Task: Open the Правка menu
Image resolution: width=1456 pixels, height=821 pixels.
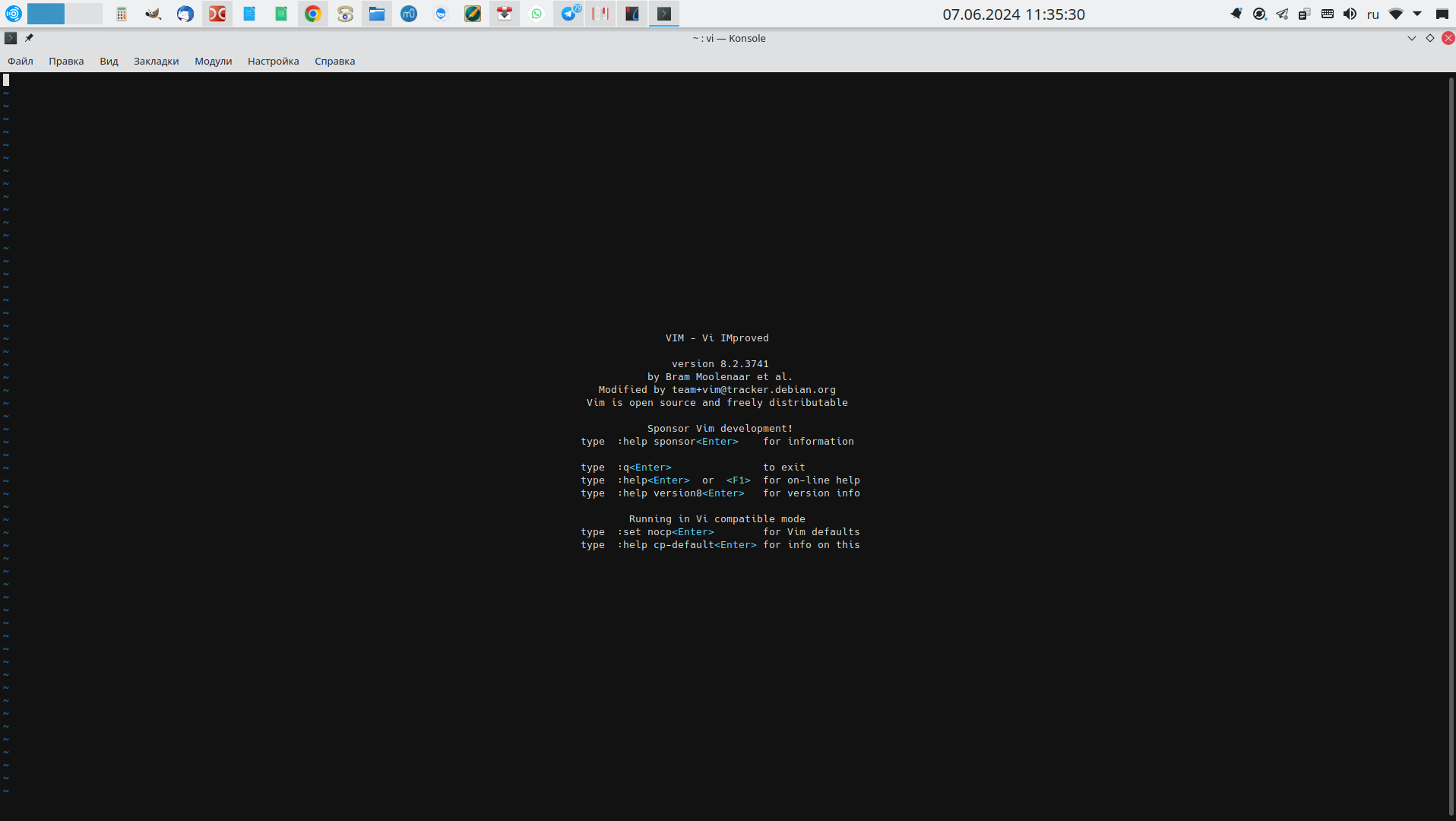Action: click(x=66, y=62)
